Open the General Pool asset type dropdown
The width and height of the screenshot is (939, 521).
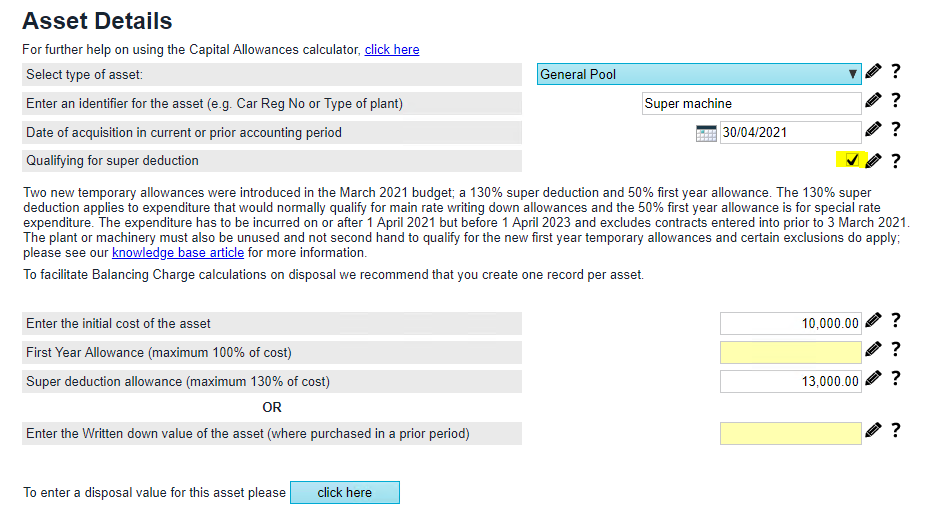pos(698,74)
